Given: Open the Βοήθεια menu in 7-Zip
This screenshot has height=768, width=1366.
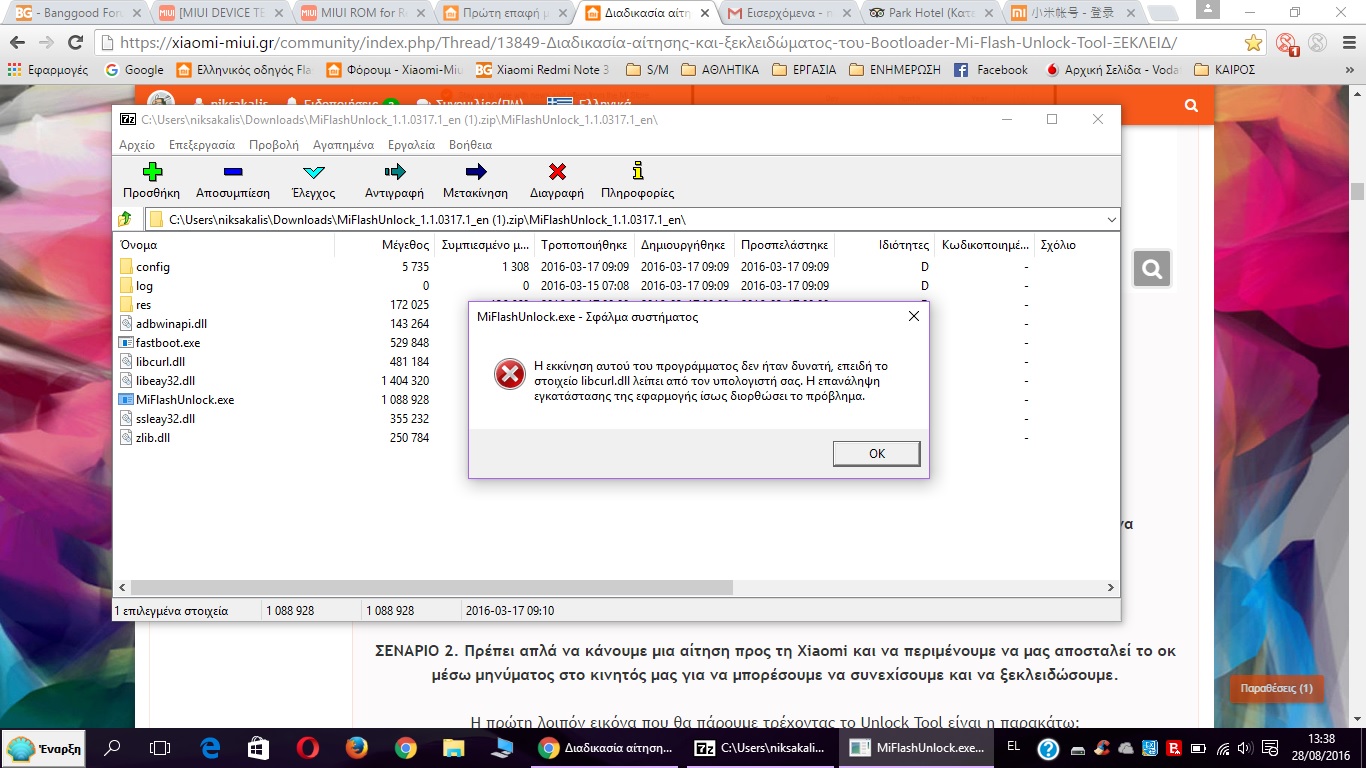Looking at the screenshot, I should [x=470, y=145].
